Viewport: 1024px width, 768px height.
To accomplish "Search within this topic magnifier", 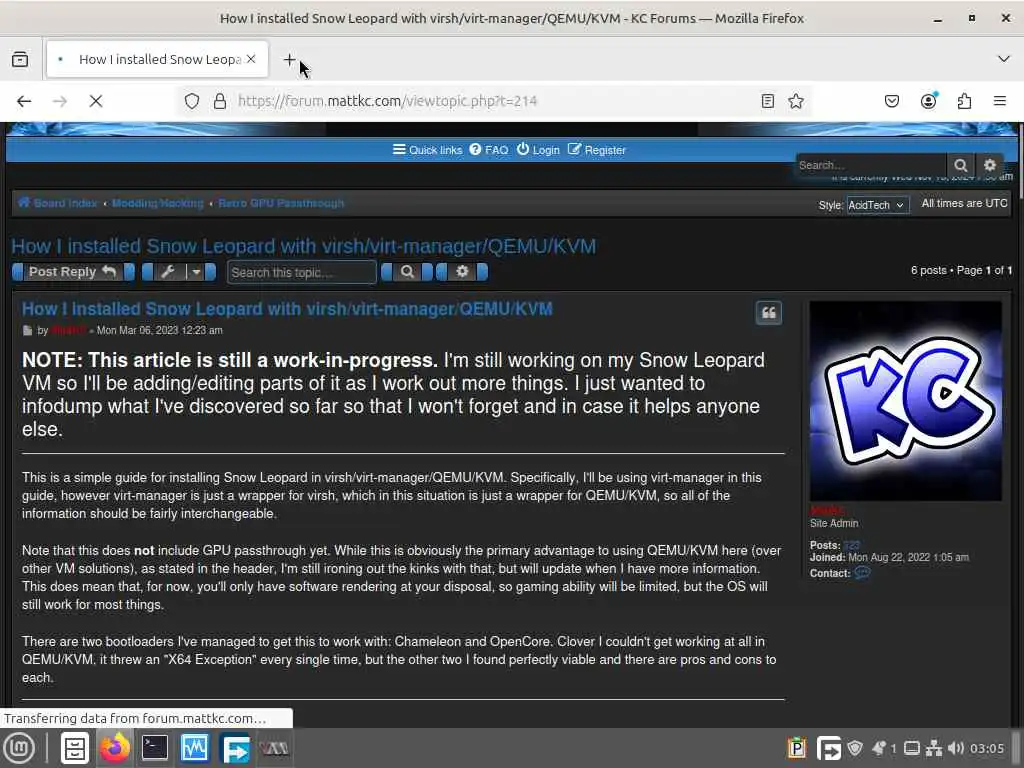I will (x=408, y=272).
